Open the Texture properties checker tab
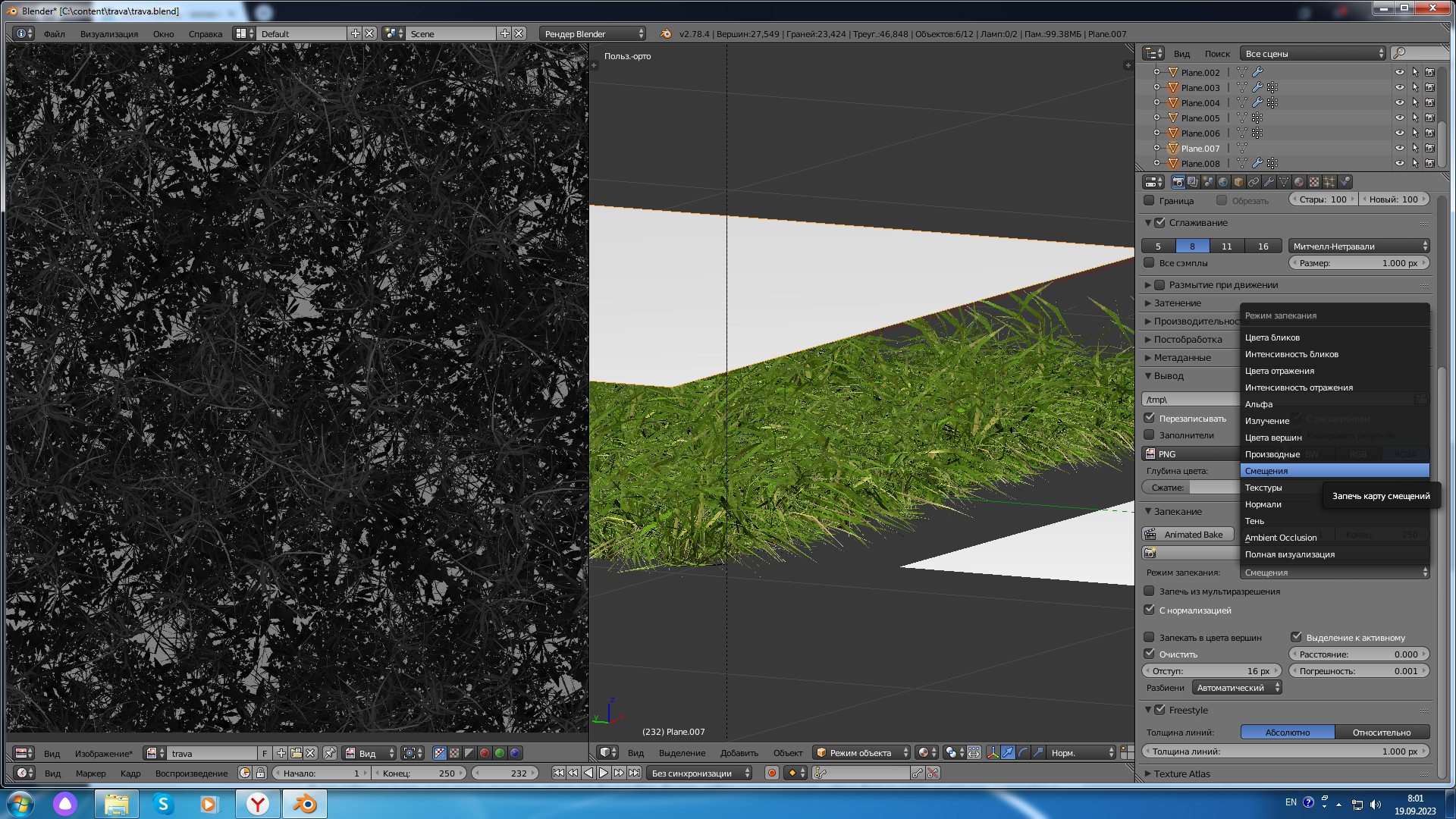This screenshot has width=1456, height=819. (1314, 182)
